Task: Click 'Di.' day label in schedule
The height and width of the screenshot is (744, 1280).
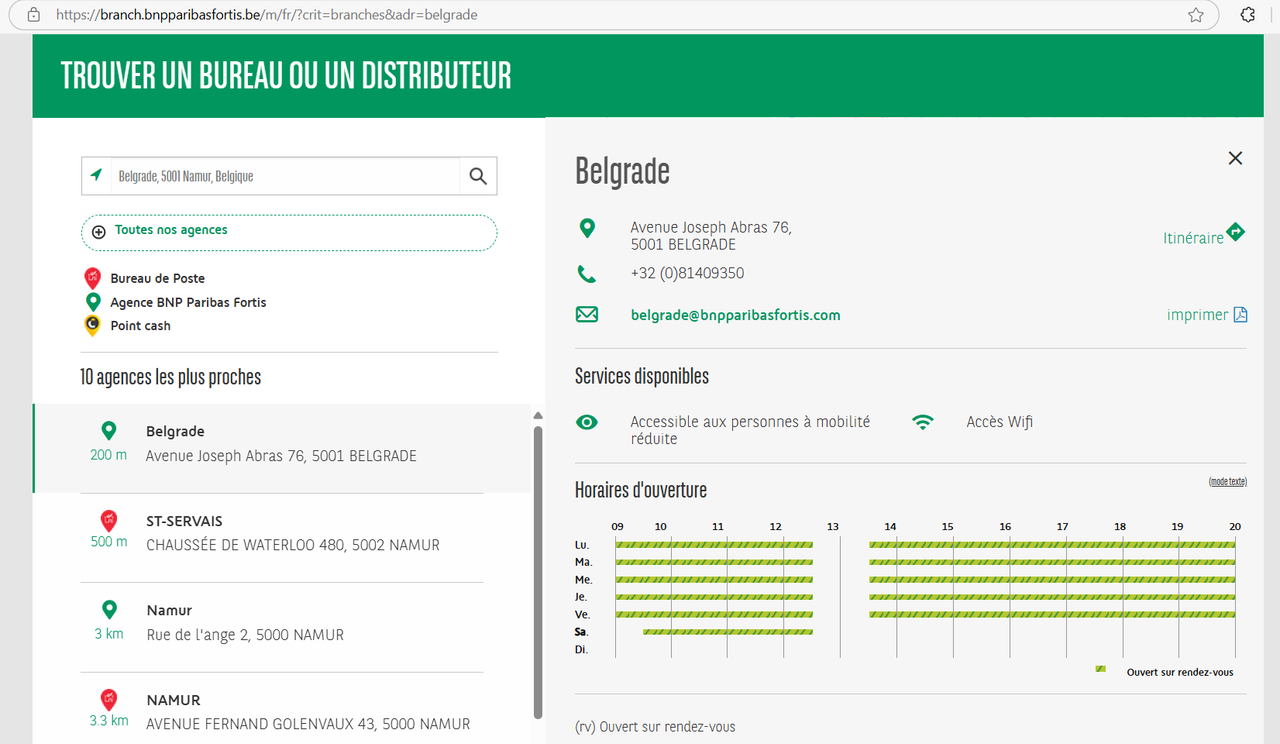Action: [x=581, y=650]
